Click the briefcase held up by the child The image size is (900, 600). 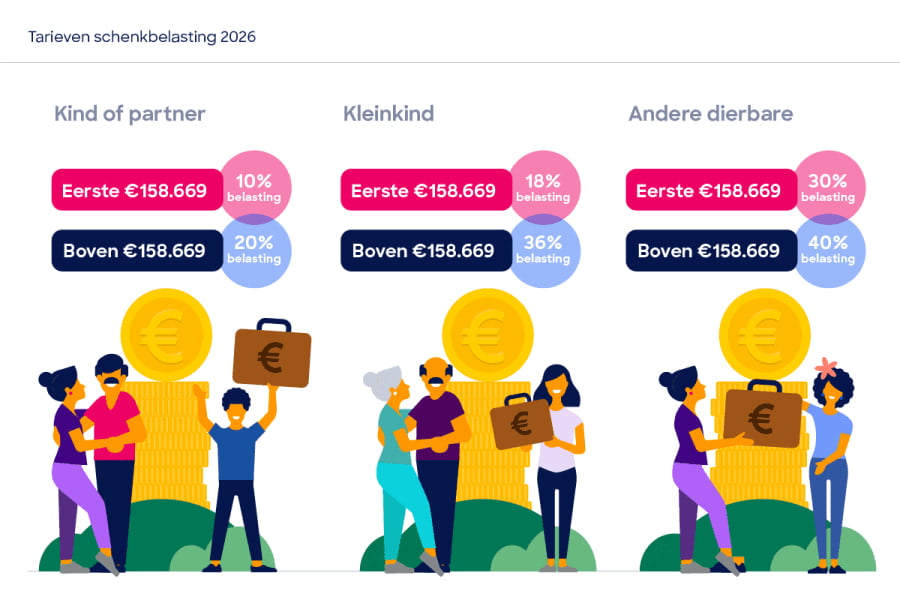pyautogui.click(x=272, y=354)
